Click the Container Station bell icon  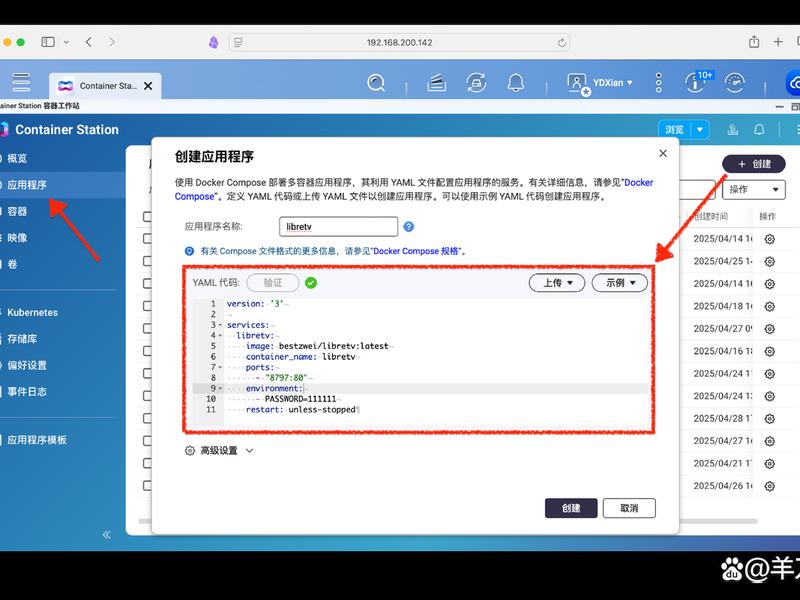759,130
